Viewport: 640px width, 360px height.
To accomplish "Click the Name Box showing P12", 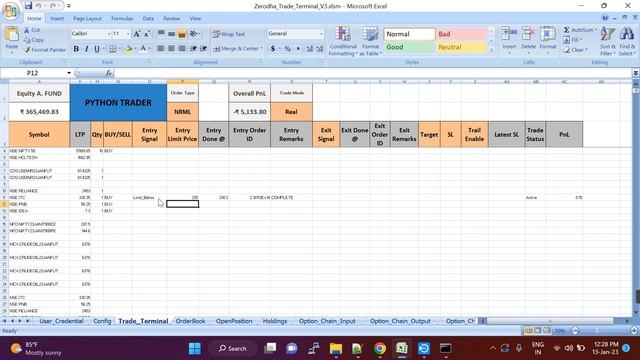I will point(33,73).
